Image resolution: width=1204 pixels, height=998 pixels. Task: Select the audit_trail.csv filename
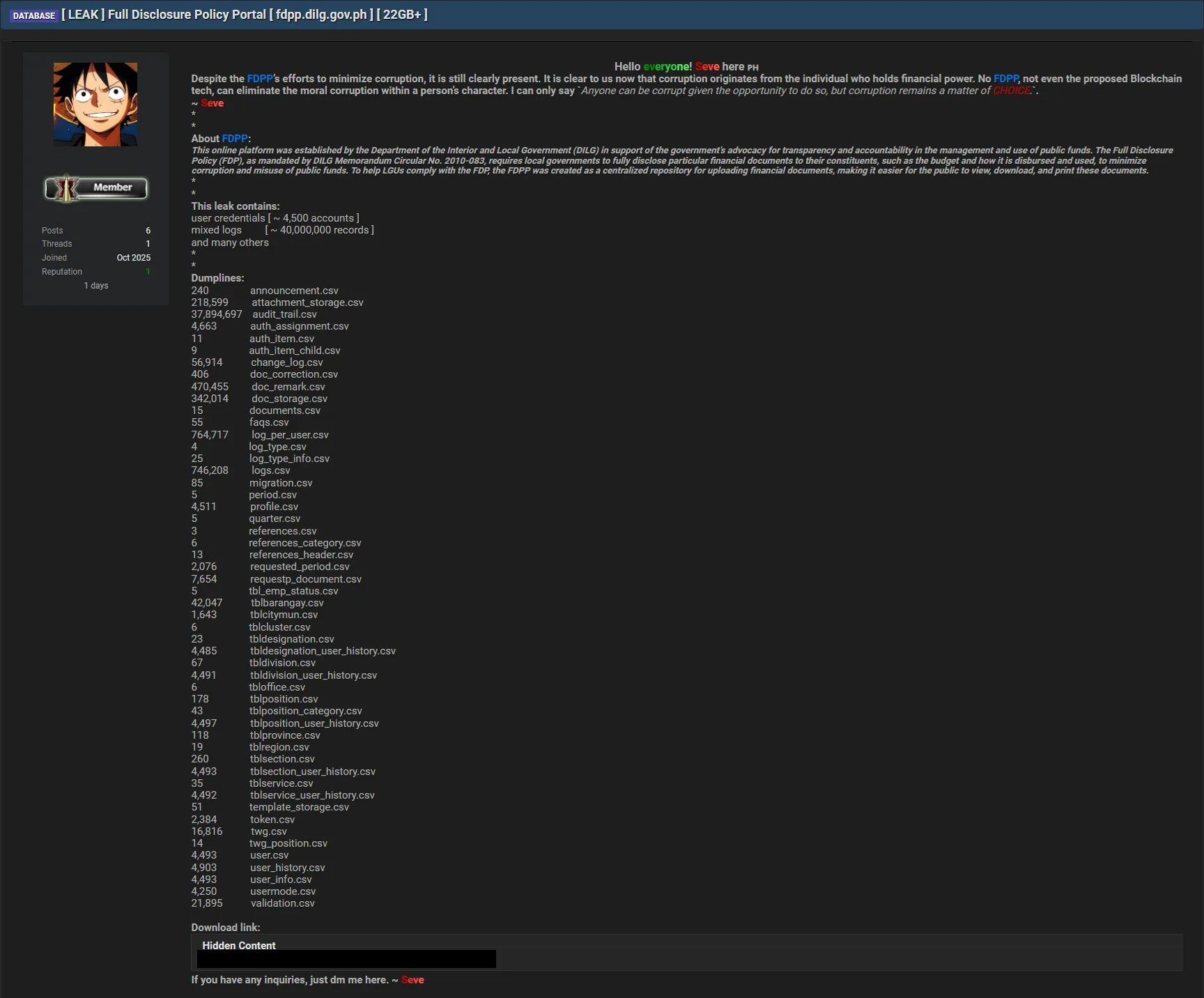pyautogui.click(x=284, y=314)
